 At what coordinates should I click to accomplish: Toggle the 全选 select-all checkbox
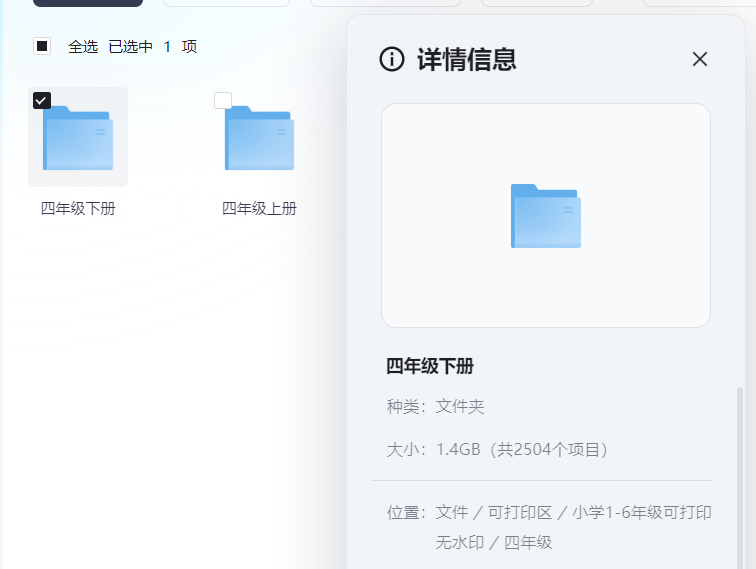(x=42, y=46)
